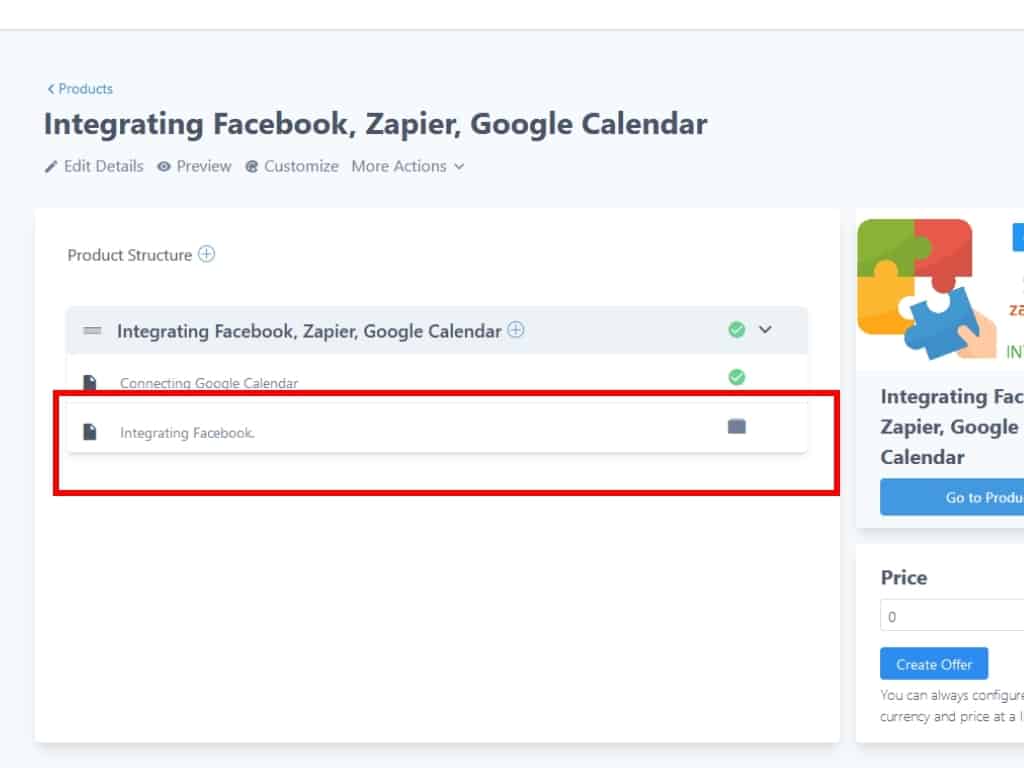Click the palette icon beside Customize
This screenshot has height=768, width=1024.
[252, 167]
